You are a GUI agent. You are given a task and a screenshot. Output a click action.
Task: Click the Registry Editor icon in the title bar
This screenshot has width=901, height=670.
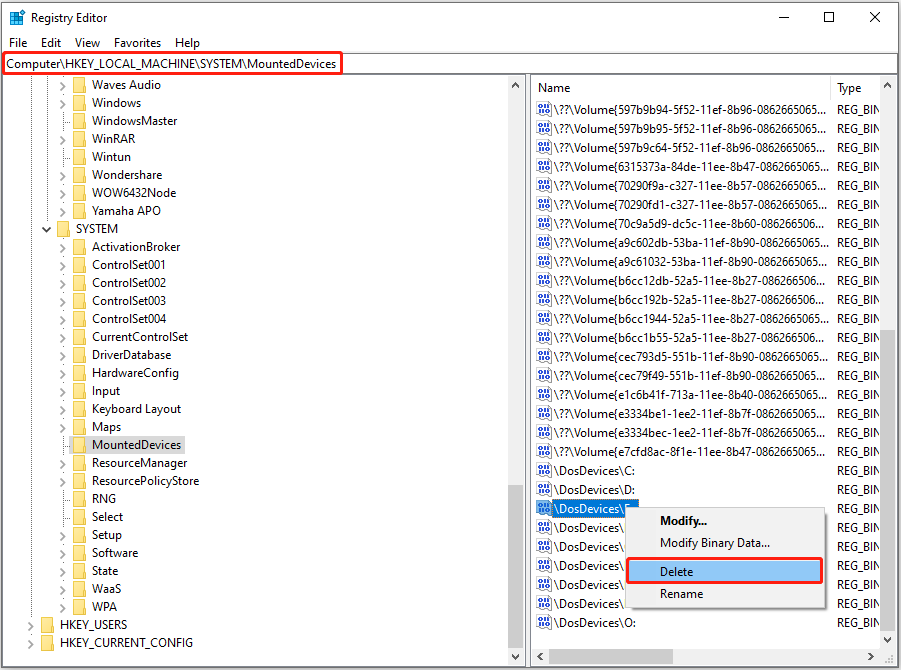coord(17,17)
